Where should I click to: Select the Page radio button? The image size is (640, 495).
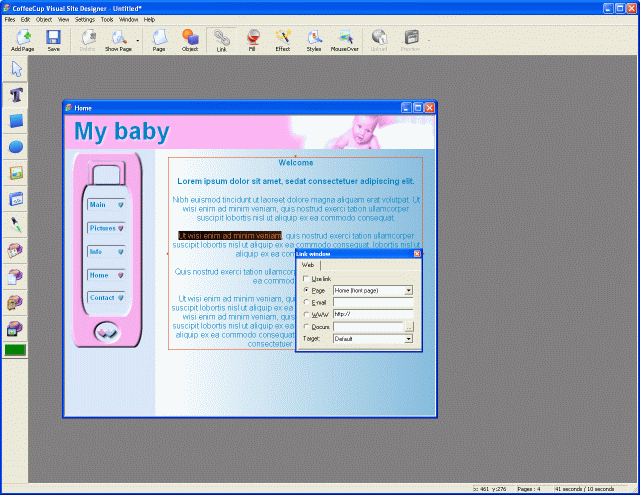(x=306, y=290)
